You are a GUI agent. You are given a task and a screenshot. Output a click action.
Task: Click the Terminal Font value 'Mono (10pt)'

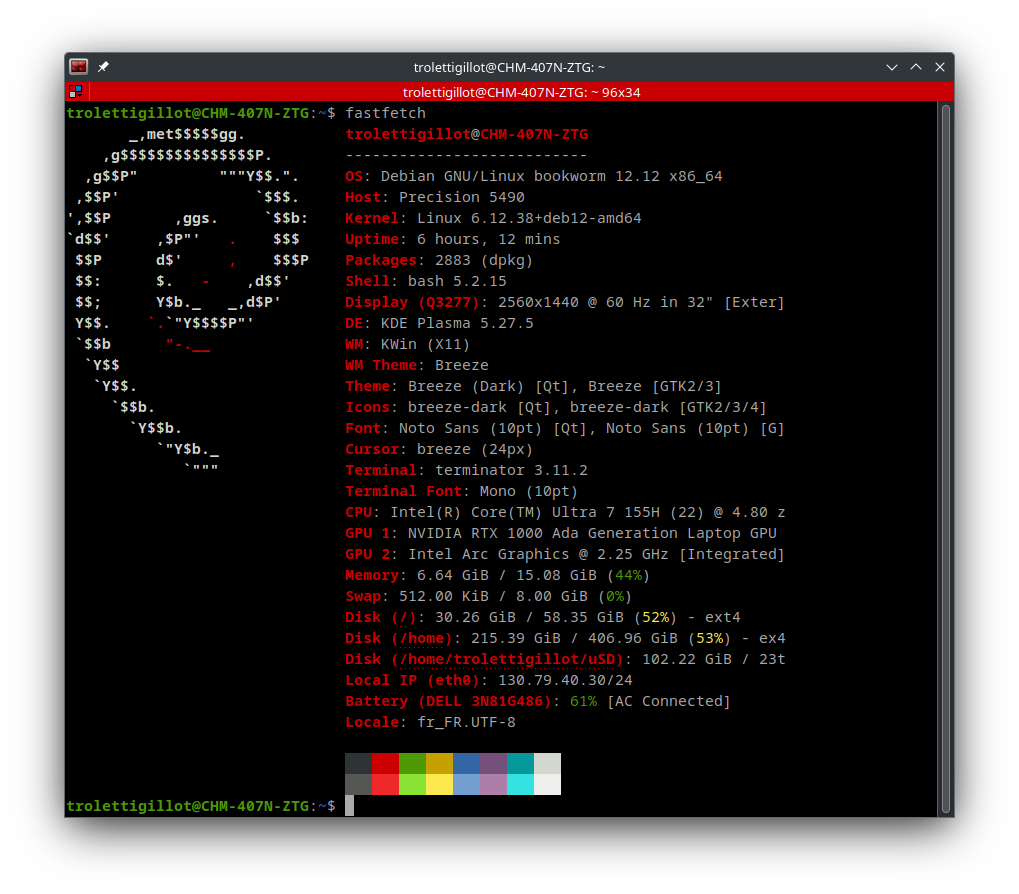tap(528, 491)
